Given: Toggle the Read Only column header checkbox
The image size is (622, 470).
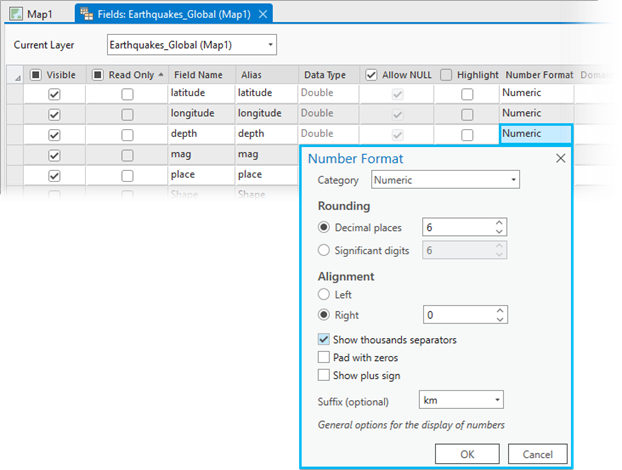Looking at the screenshot, I should click(98, 75).
